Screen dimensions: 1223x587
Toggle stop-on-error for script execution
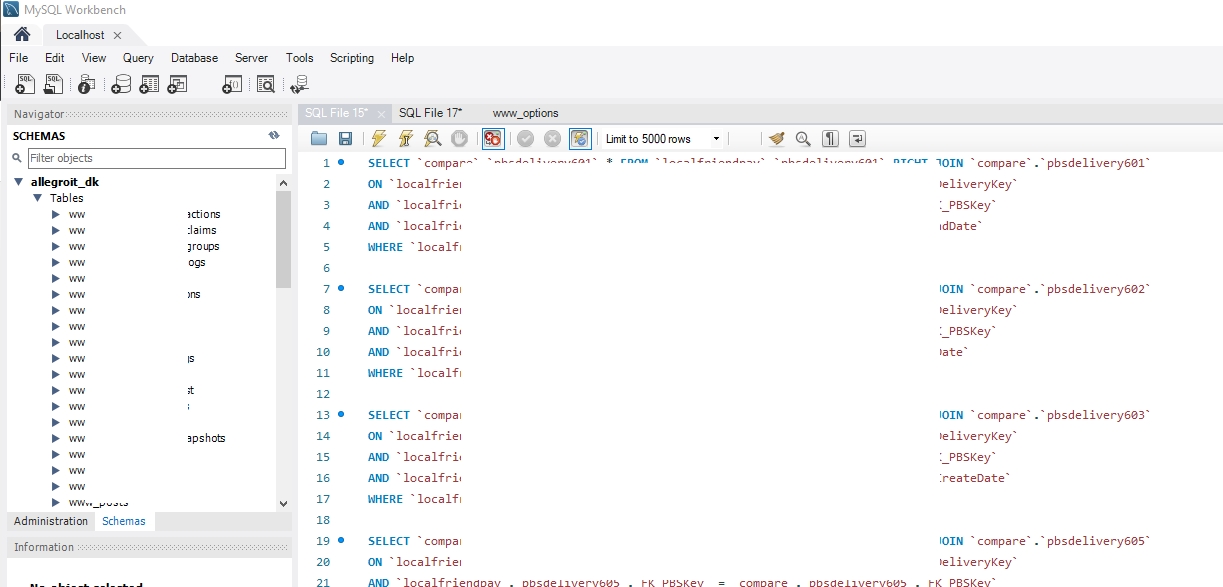click(492, 138)
